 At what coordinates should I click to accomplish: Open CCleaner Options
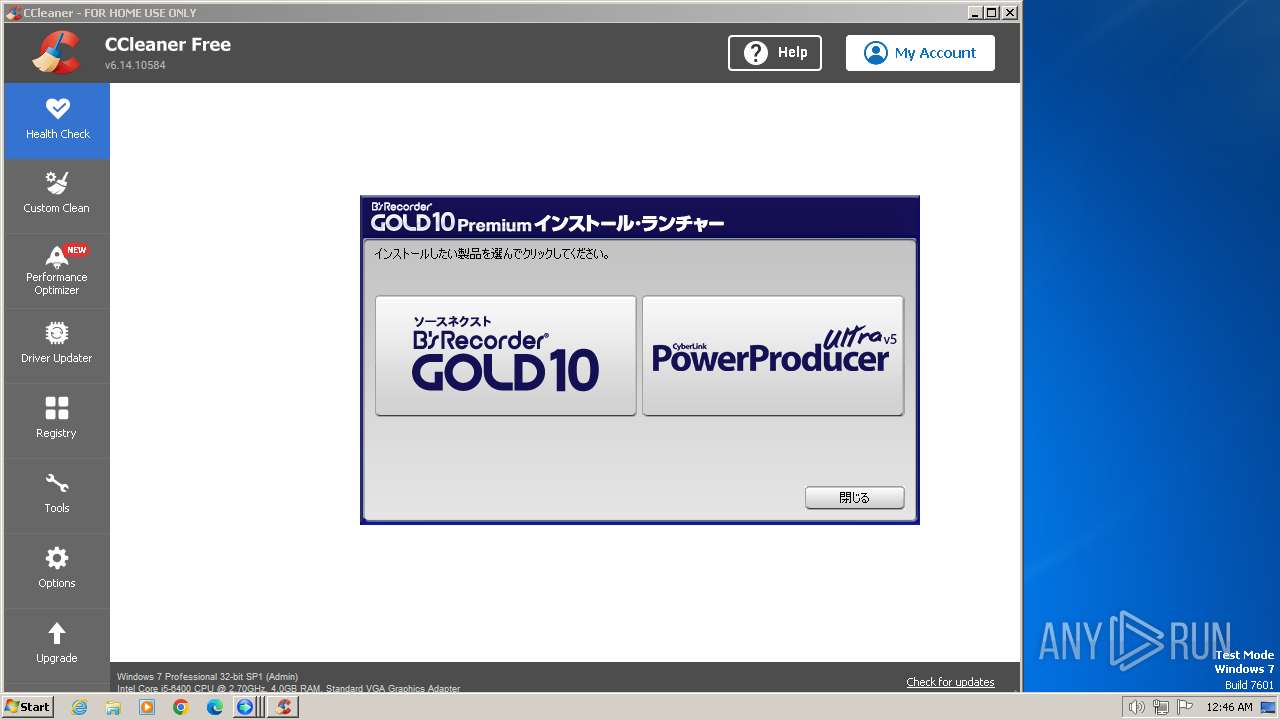click(57, 571)
